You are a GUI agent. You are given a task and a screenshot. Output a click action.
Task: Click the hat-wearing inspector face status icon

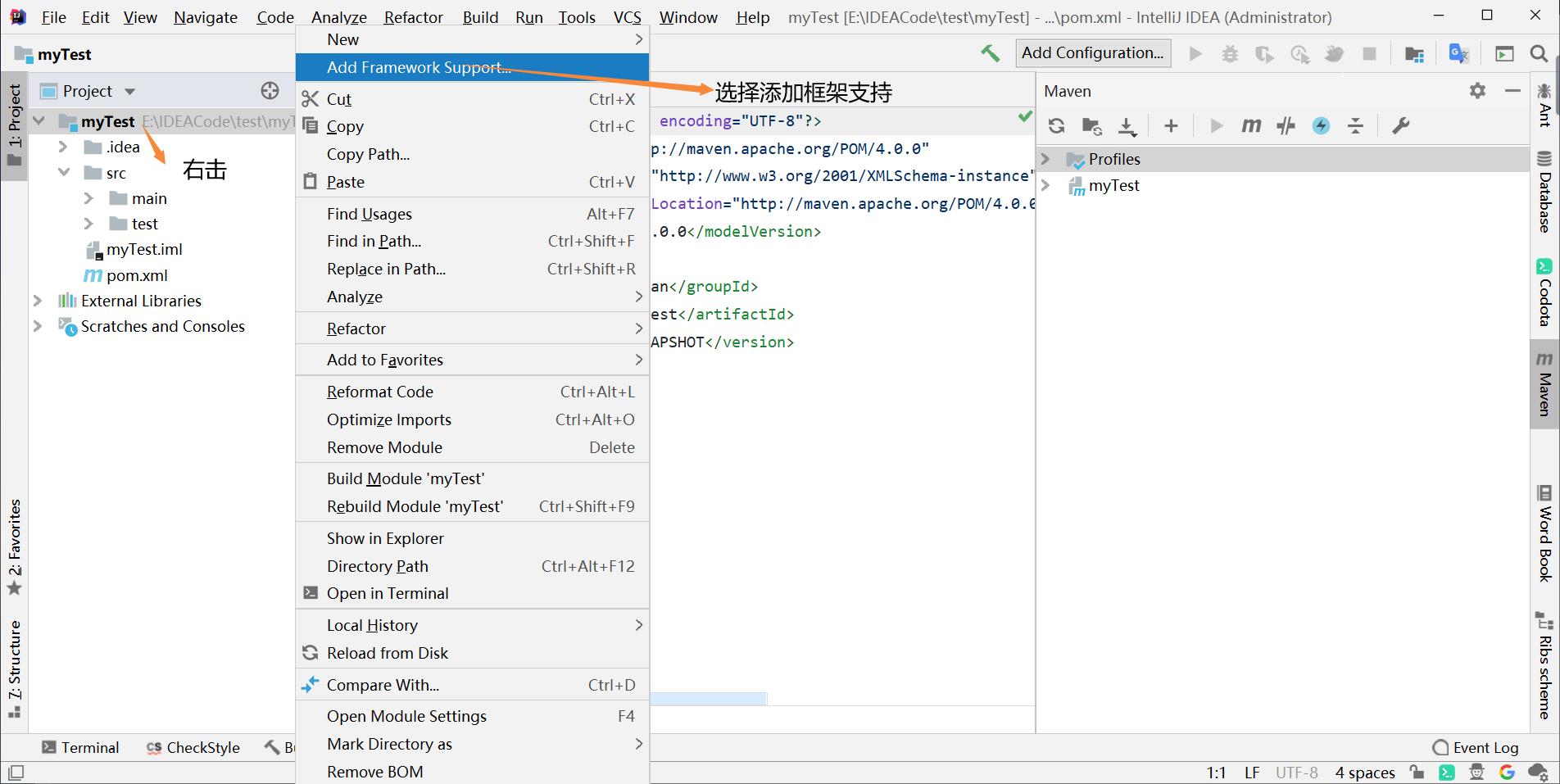[x=1476, y=772]
